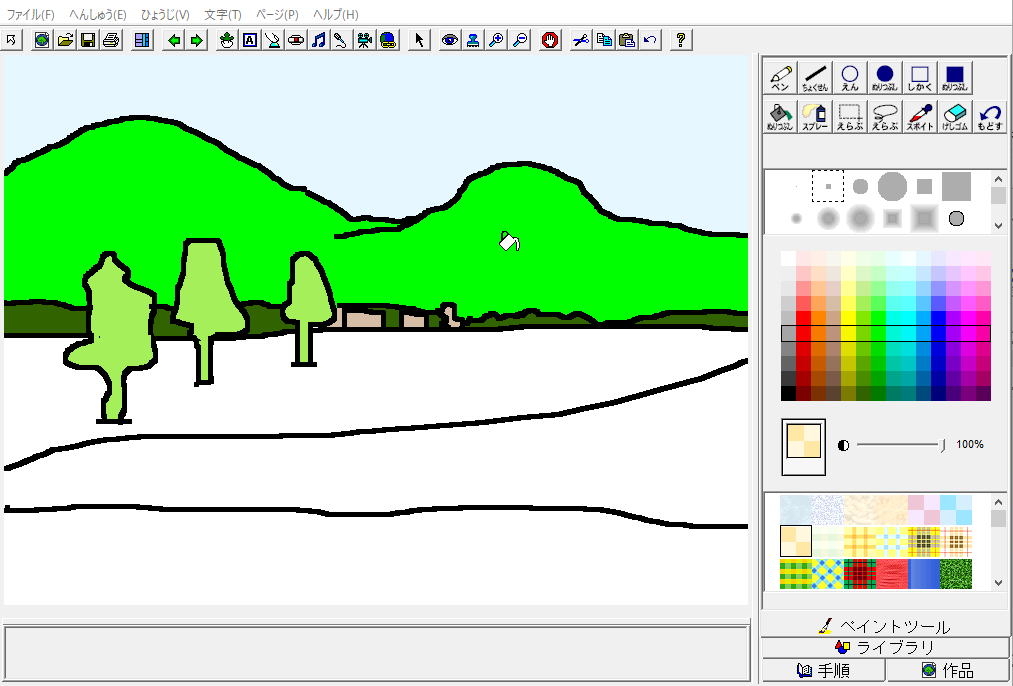
Task: Click the music note icon in toolbar
Action: tap(318, 40)
